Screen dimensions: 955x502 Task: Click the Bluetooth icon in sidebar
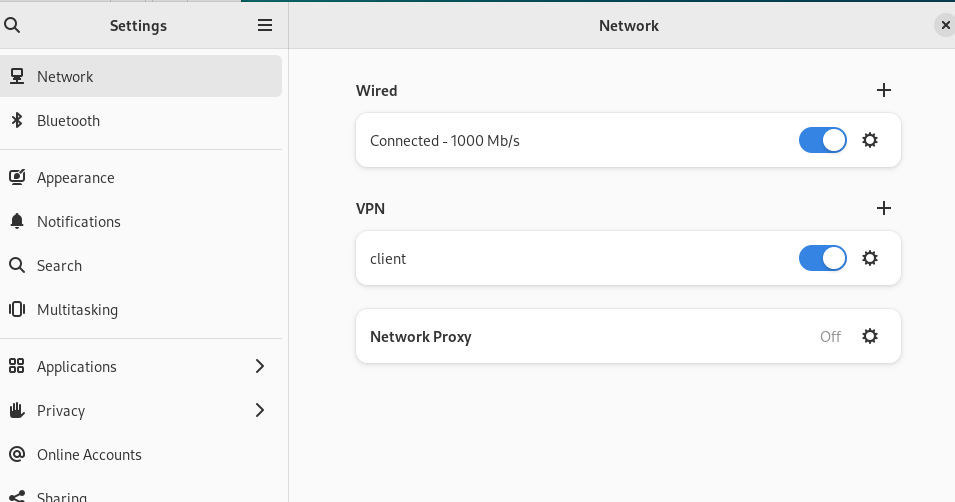pos(17,121)
